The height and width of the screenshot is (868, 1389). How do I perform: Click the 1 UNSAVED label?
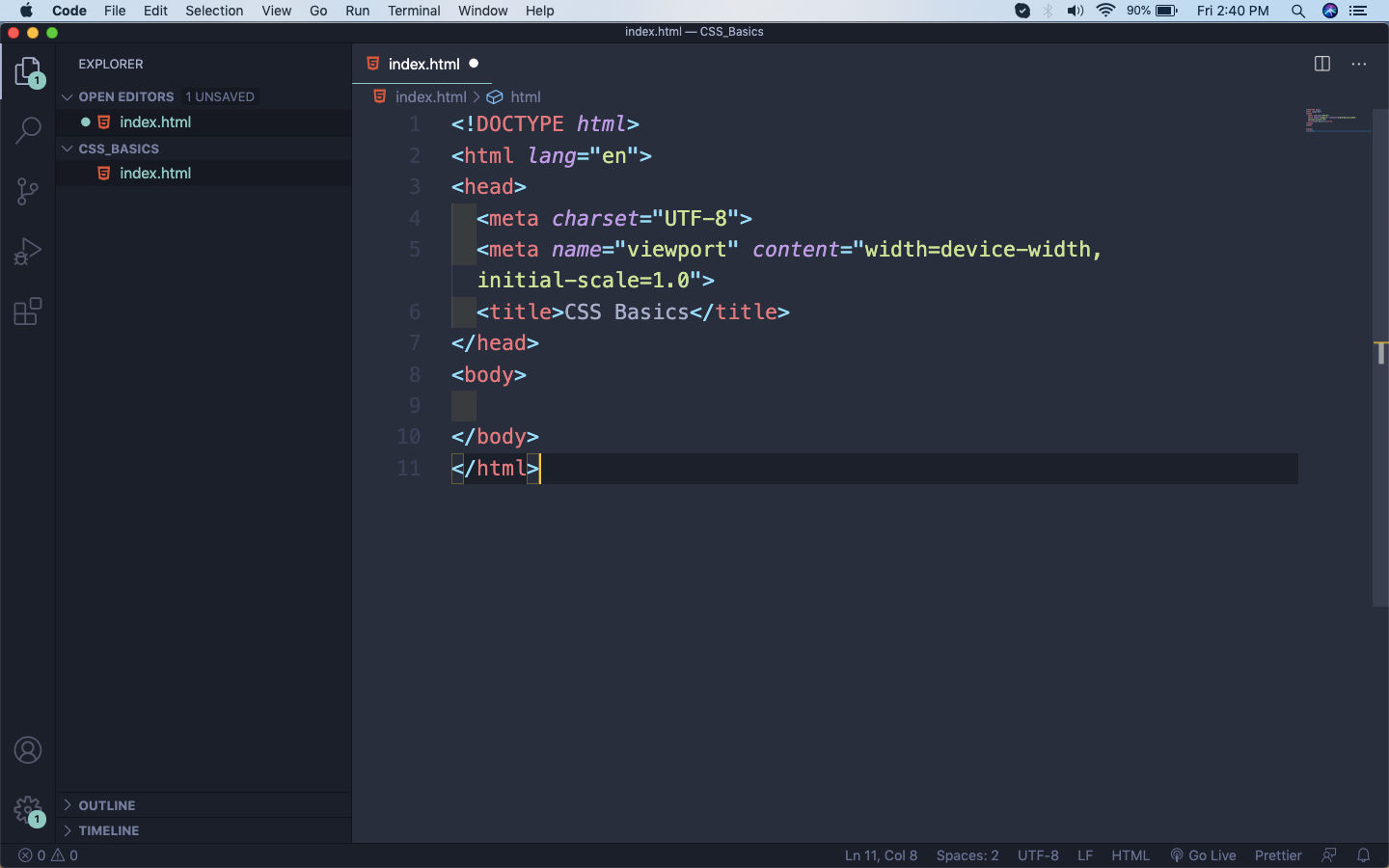(x=220, y=96)
